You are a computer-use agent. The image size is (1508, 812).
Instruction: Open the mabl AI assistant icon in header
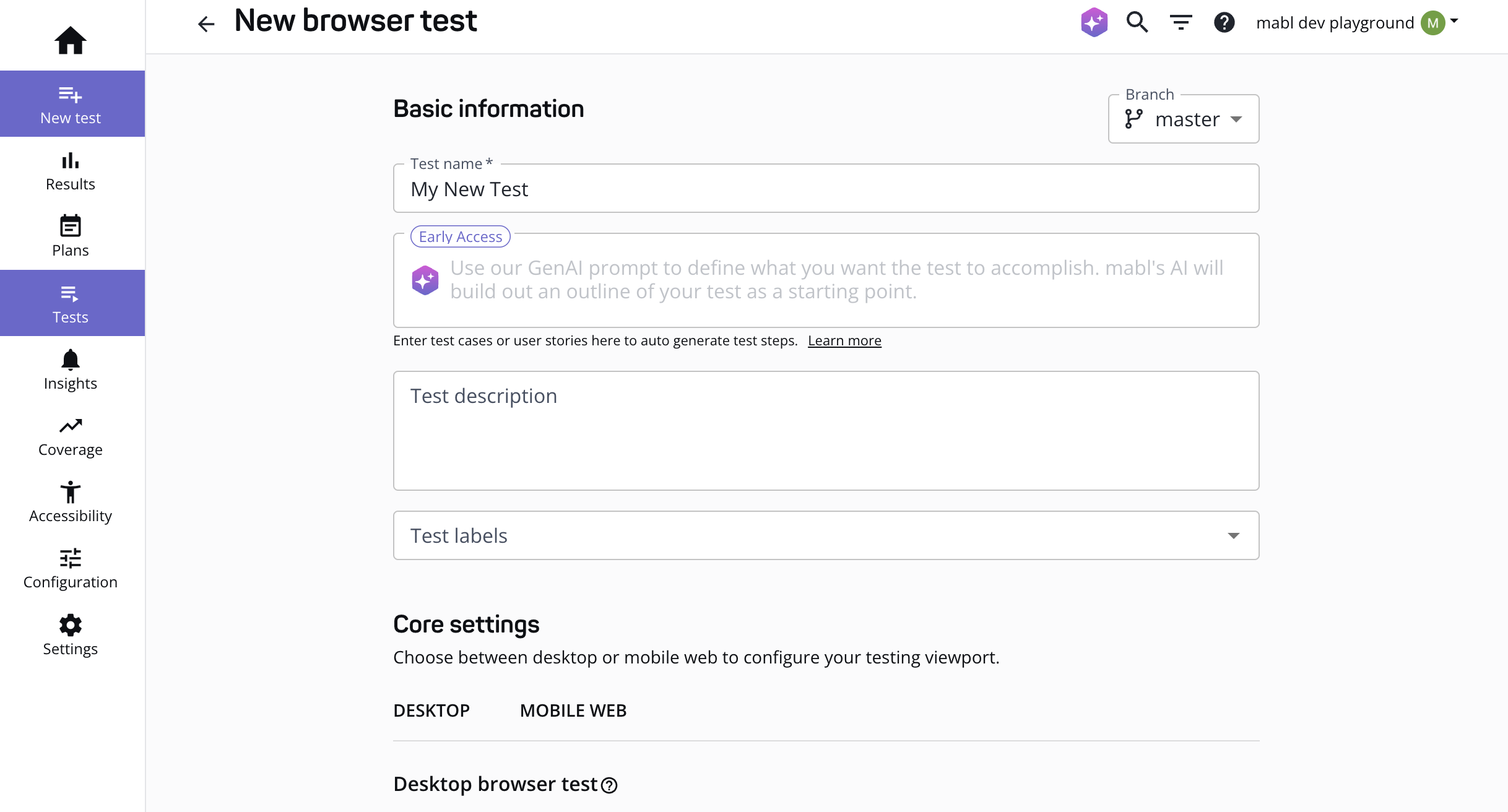(1094, 22)
